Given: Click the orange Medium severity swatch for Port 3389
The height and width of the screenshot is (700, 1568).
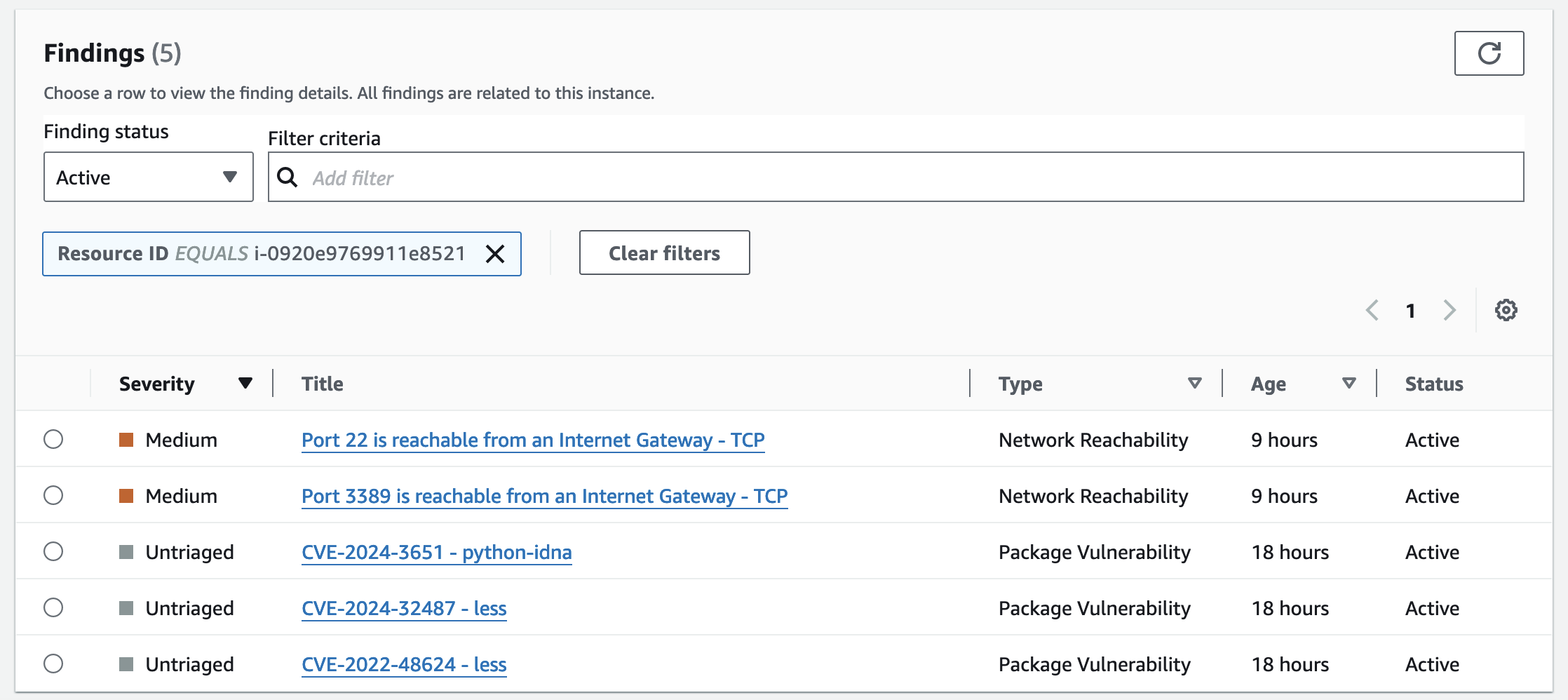Looking at the screenshot, I should pos(126,496).
